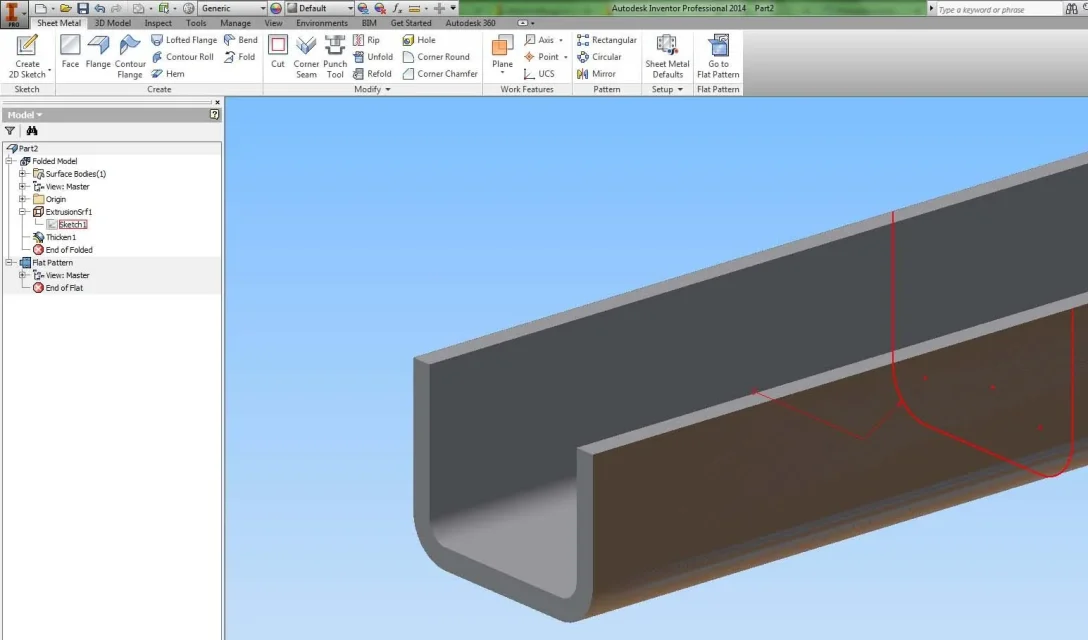This screenshot has height=640, width=1088.
Task: Select Sketch1 in the model tree
Action: tap(73, 224)
